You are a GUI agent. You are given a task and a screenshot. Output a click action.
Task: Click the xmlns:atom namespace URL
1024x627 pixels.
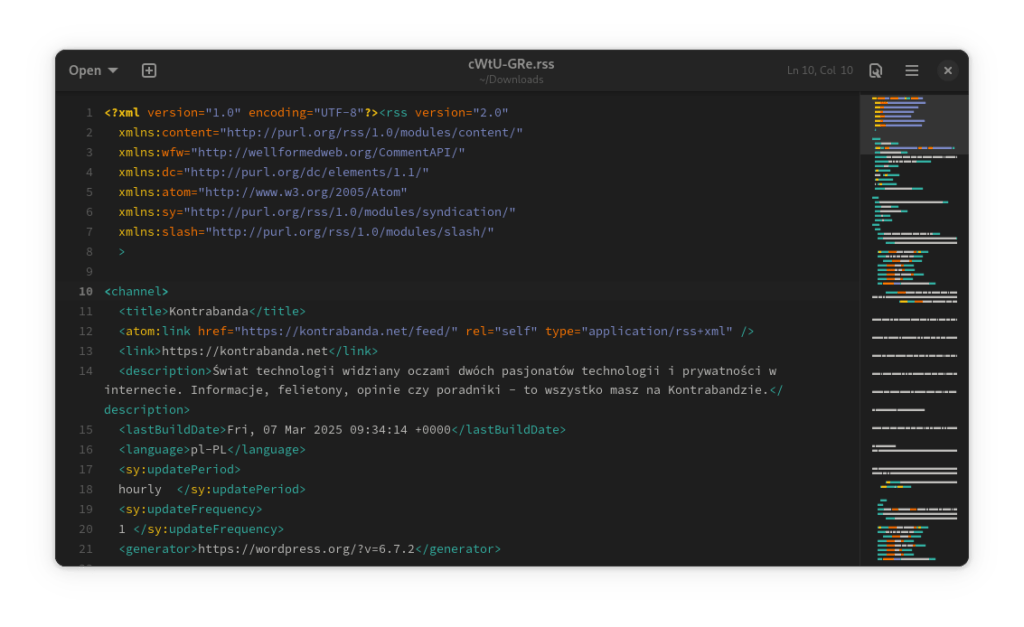coord(303,192)
